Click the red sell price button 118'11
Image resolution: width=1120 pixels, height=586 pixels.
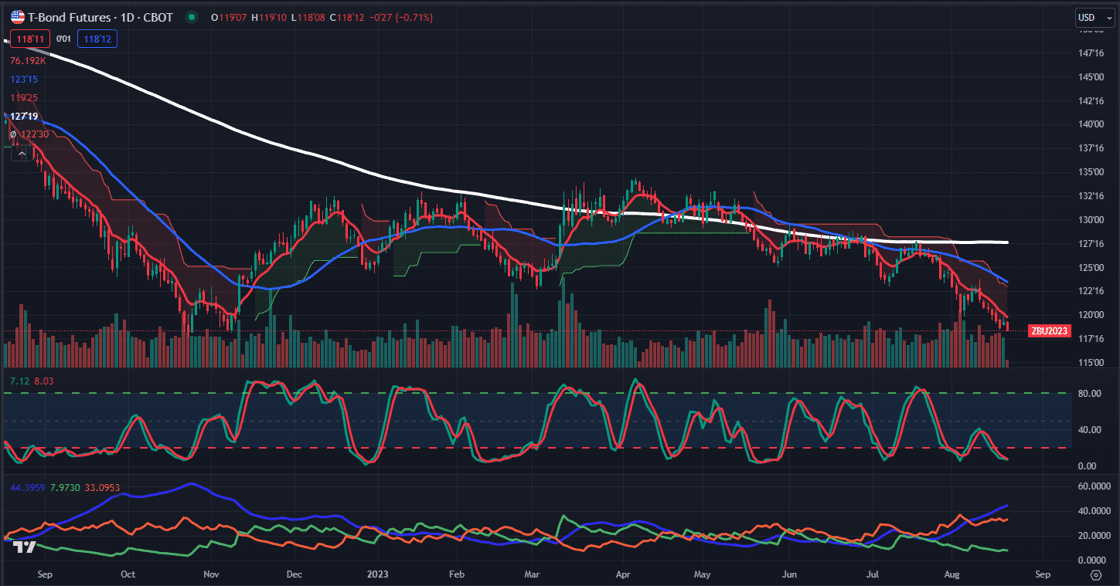pos(31,39)
